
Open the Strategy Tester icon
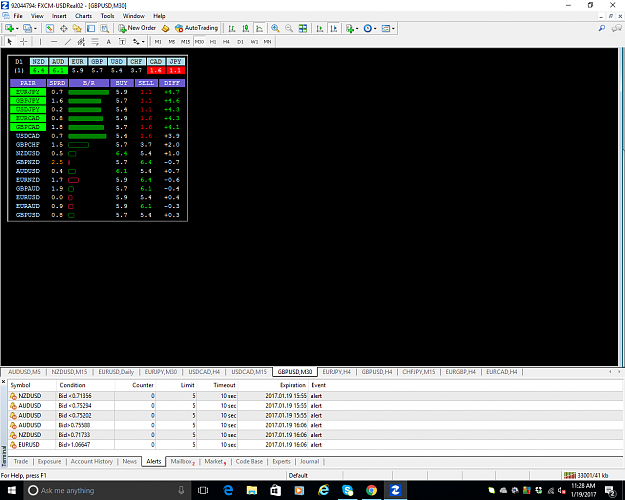[104, 28]
